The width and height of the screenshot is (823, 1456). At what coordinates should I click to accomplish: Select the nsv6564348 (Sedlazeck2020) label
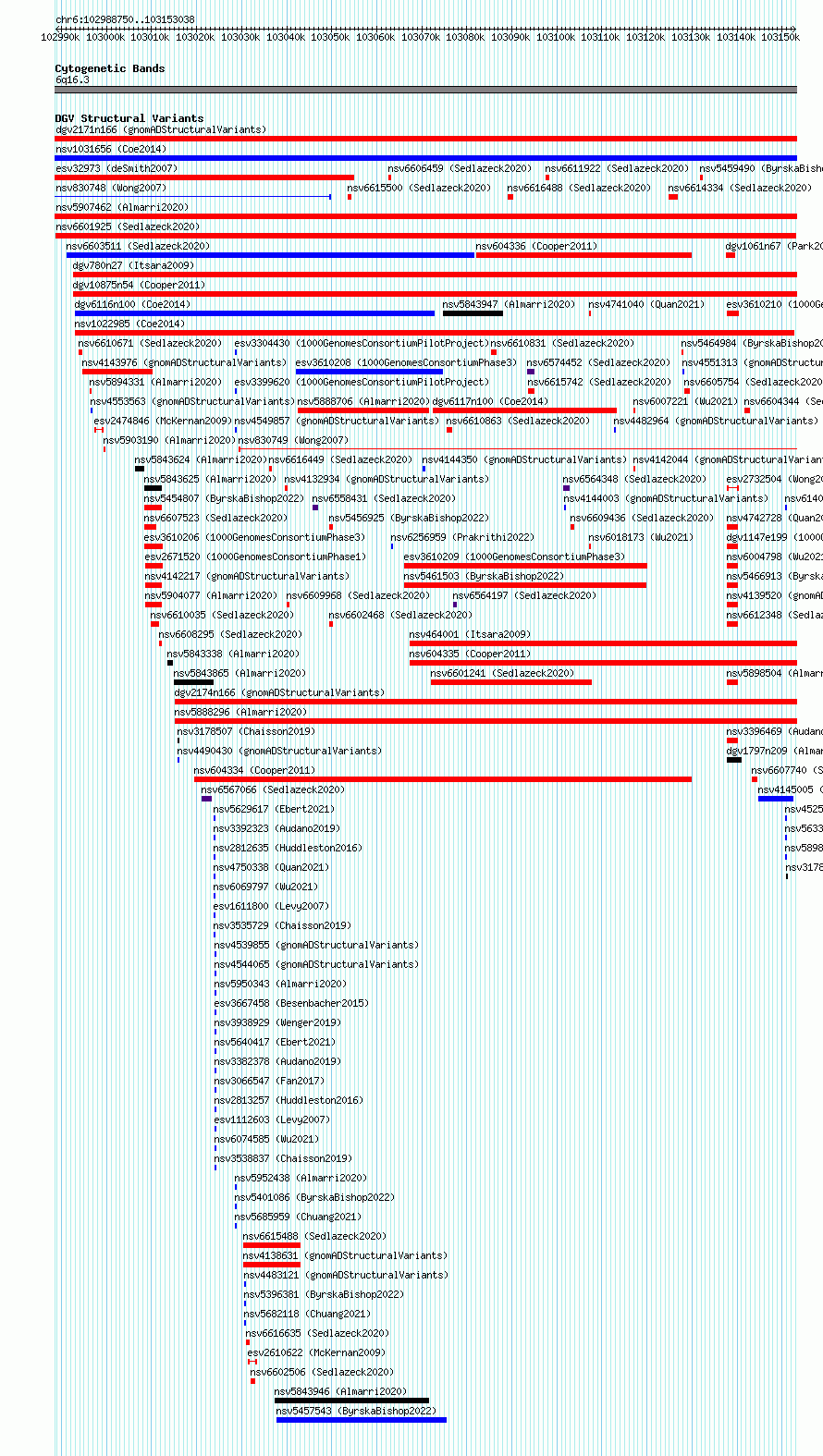coord(634,479)
